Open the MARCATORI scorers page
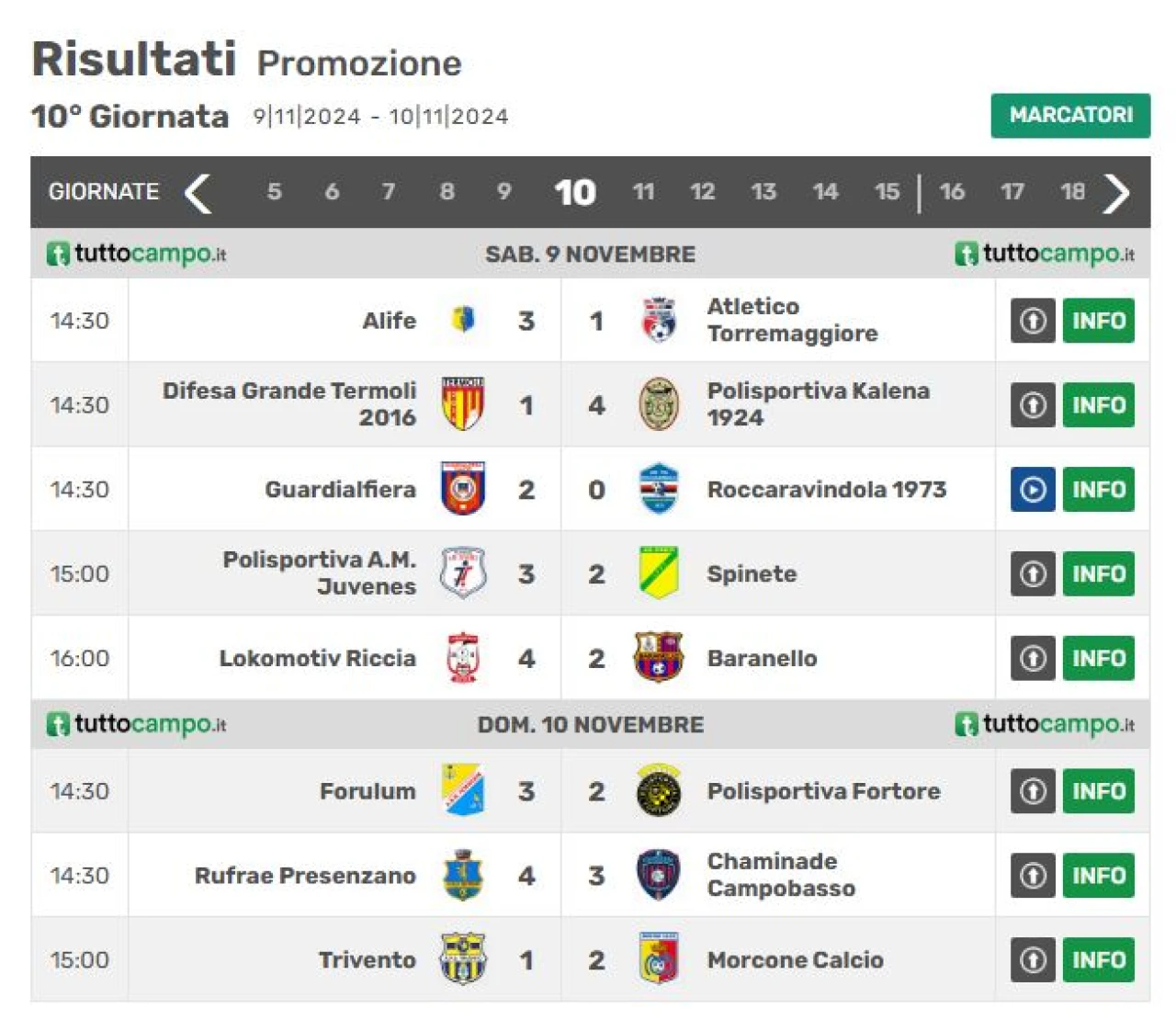 click(x=1070, y=115)
